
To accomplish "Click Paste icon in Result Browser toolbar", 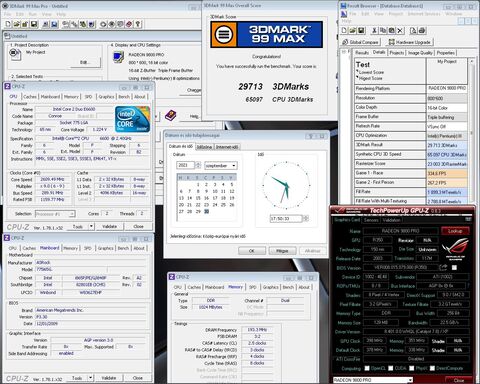I will coord(392,31).
